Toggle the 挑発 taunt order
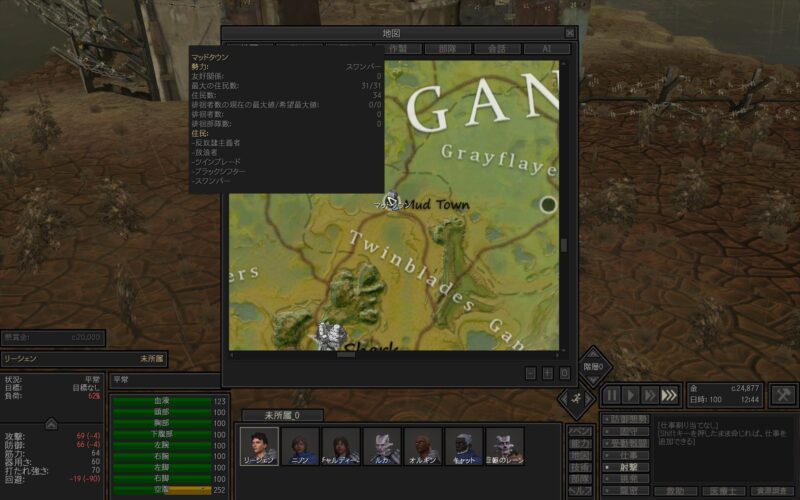This screenshot has height=500, width=800. (x=626, y=479)
